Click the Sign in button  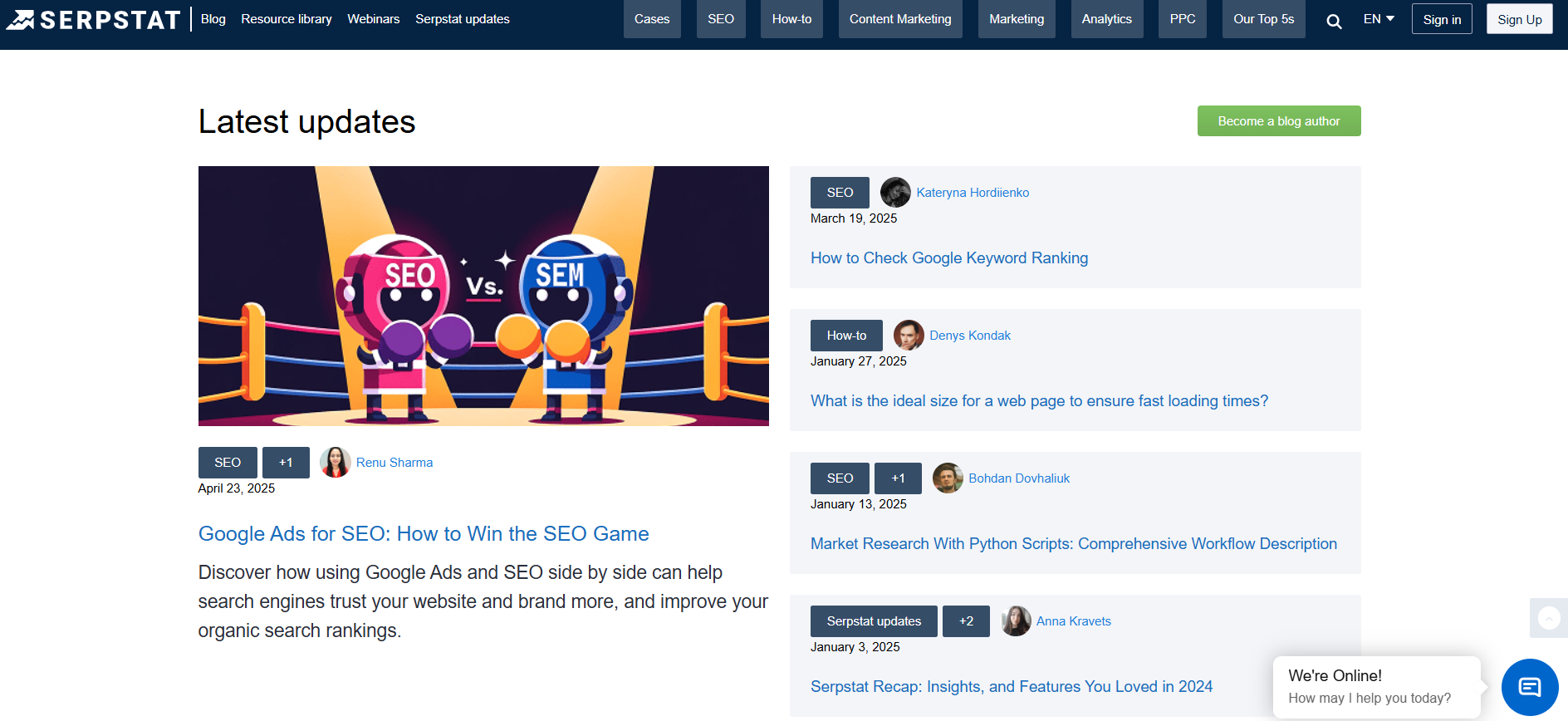[x=1442, y=19]
